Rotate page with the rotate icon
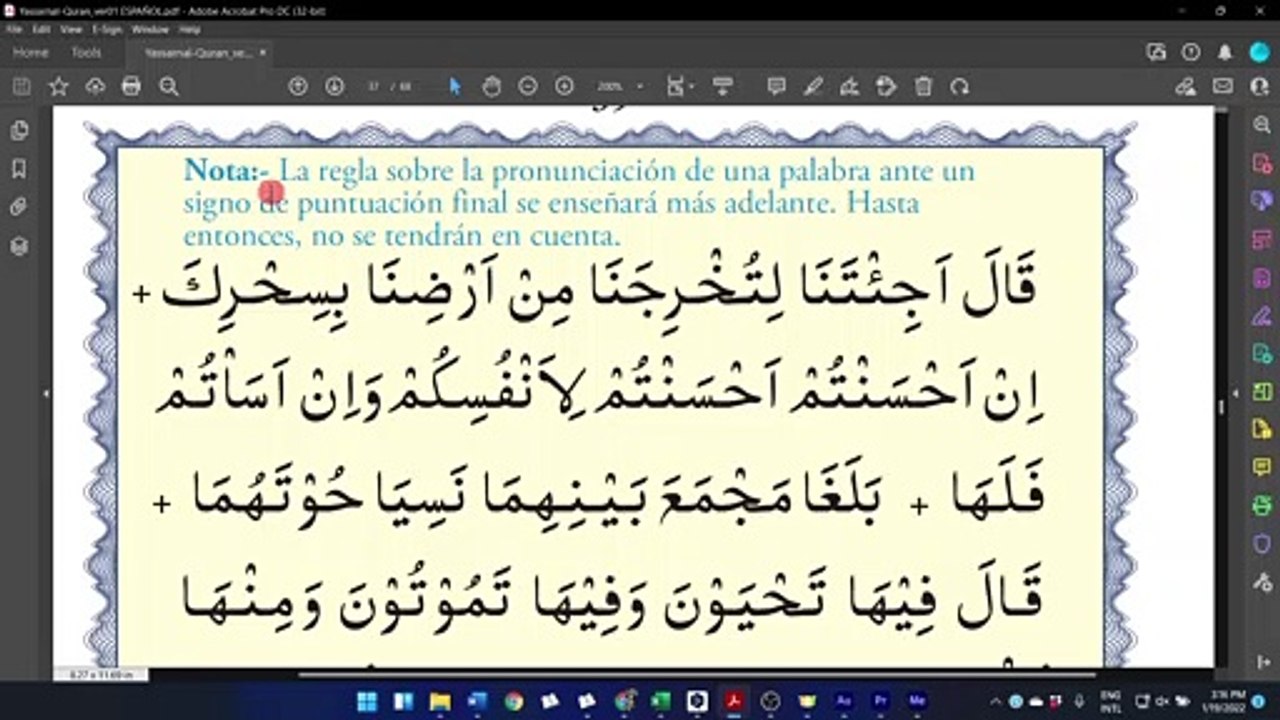 click(x=960, y=87)
